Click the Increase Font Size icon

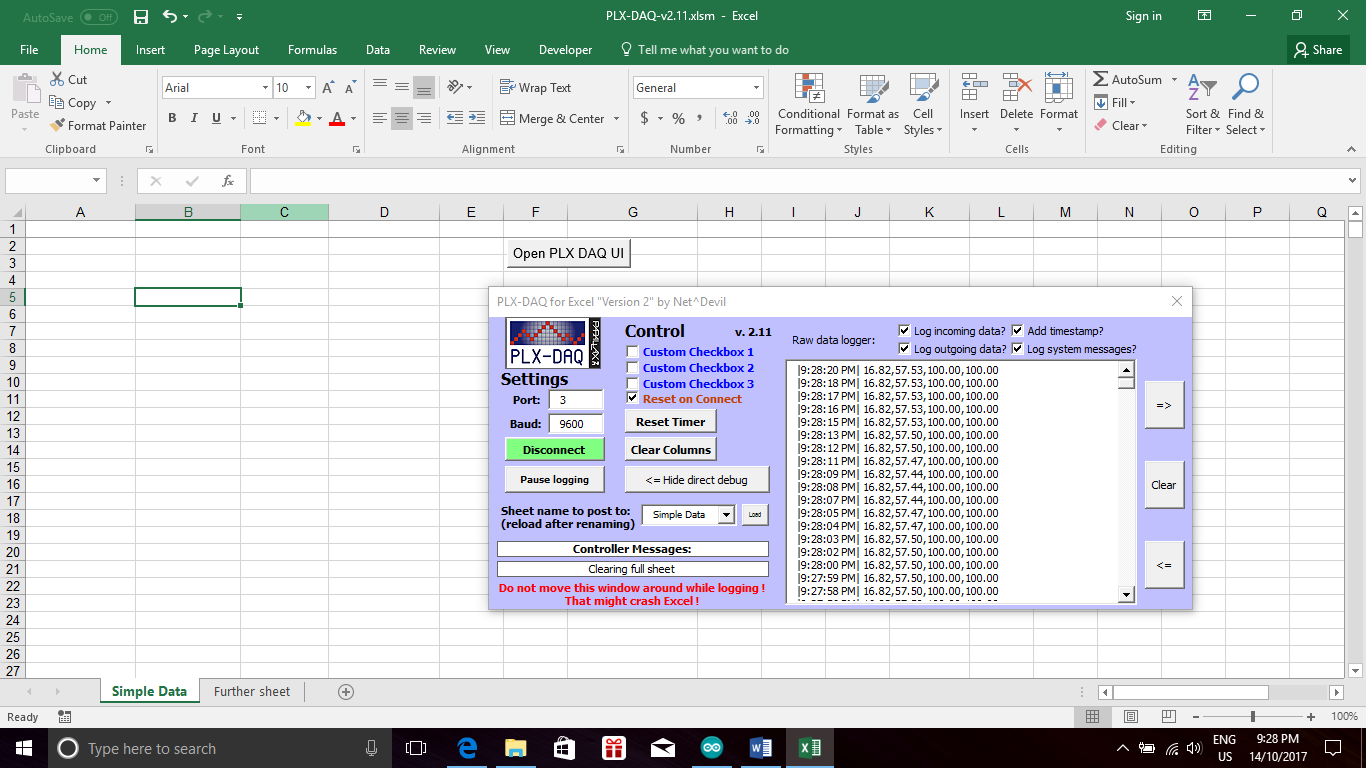(x=328, y=88)
